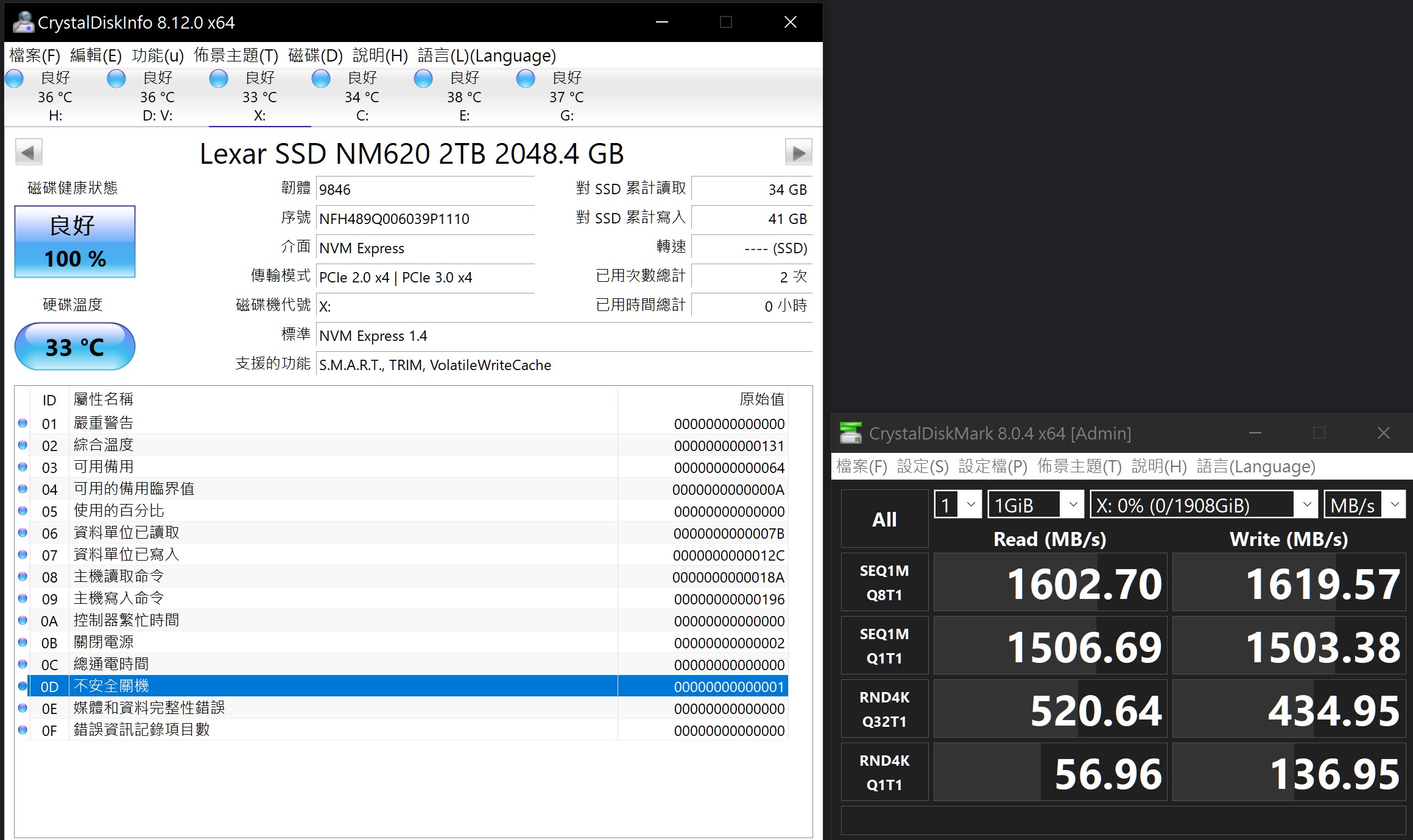Image resolution: width=1413 pixels, height=840 pixels.
Task: Select the C: drive status orb
Action: click(321, 79)
